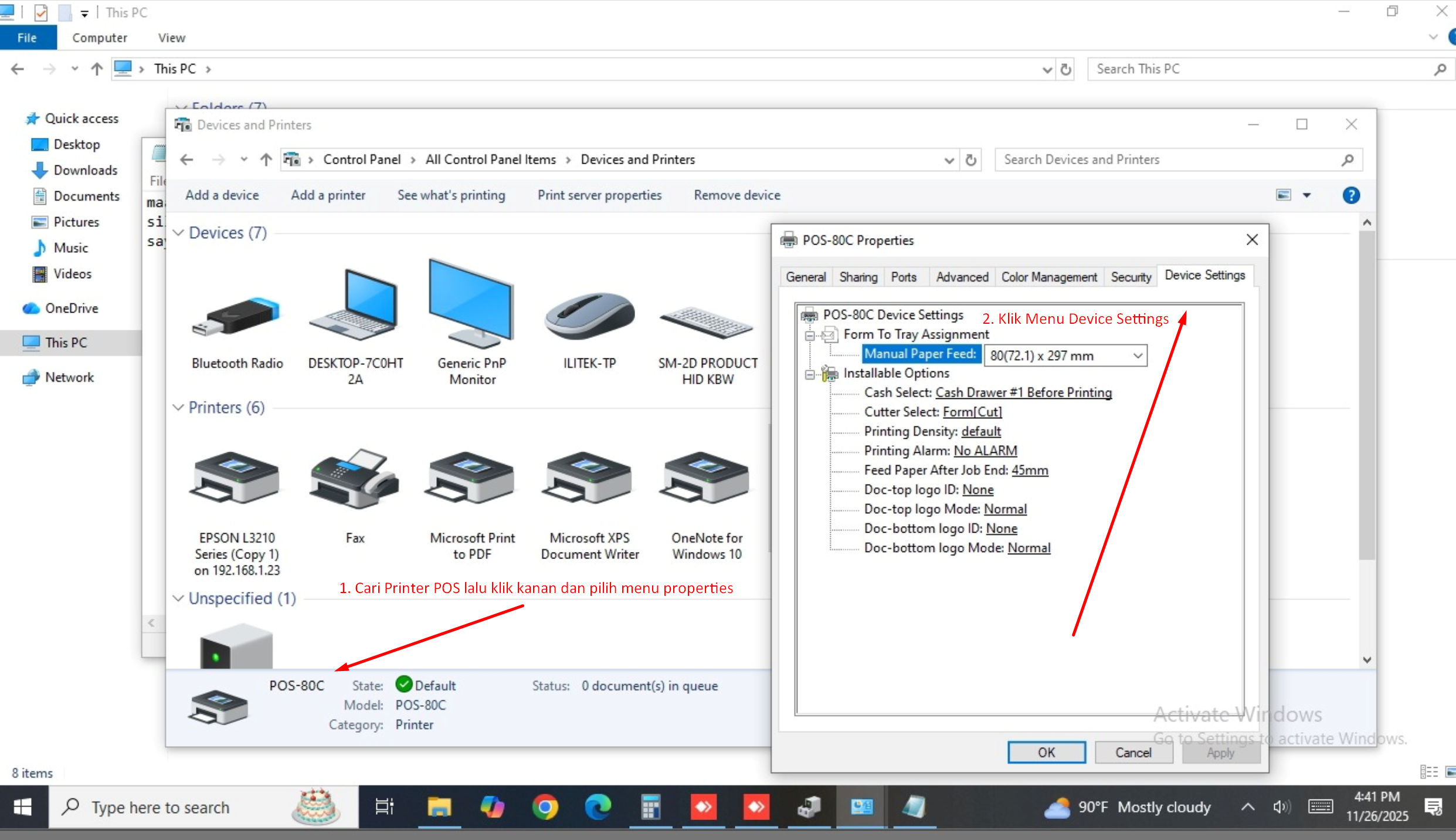Select the EPSON L3210 Series printer icon
Viewport: 1456px width, 840px height.
coord(236,478)
